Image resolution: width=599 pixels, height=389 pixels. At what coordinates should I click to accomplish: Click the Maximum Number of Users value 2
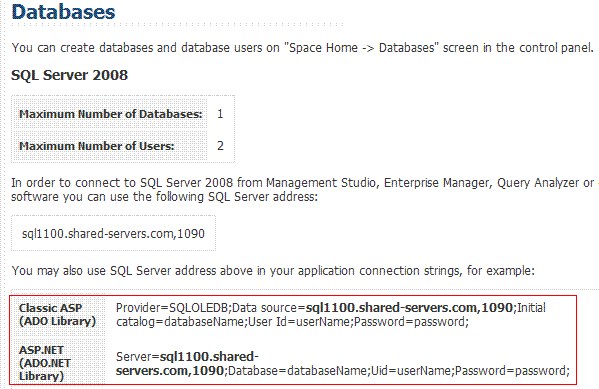pos(220,146)
